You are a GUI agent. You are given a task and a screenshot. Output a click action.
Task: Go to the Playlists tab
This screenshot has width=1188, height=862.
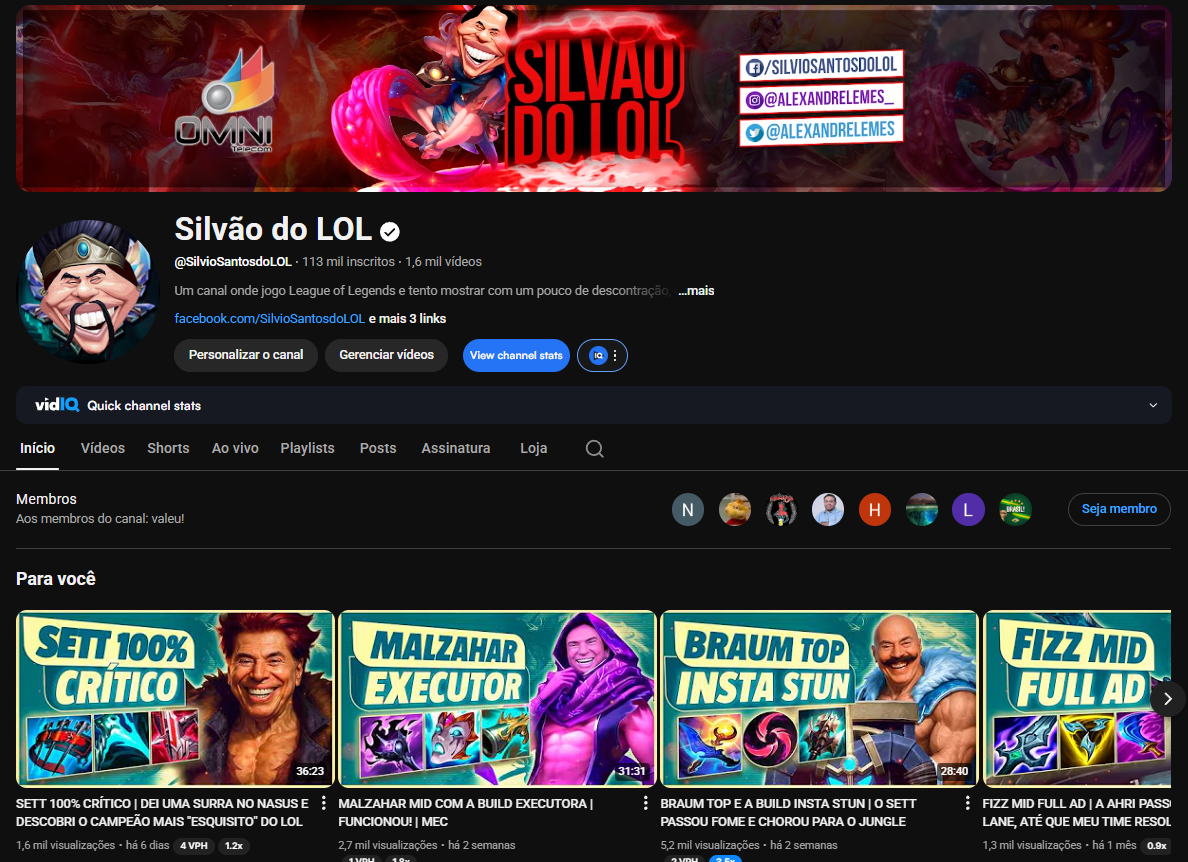307,448
